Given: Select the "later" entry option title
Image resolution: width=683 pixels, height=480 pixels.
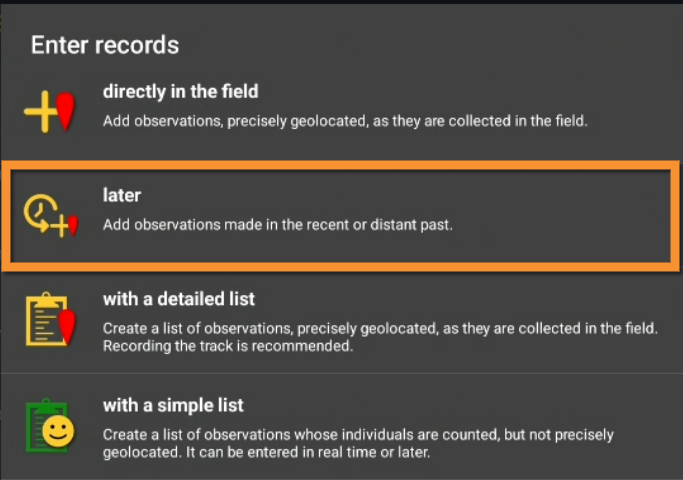Looking at the screenshot, I should (x=121, y=195).
